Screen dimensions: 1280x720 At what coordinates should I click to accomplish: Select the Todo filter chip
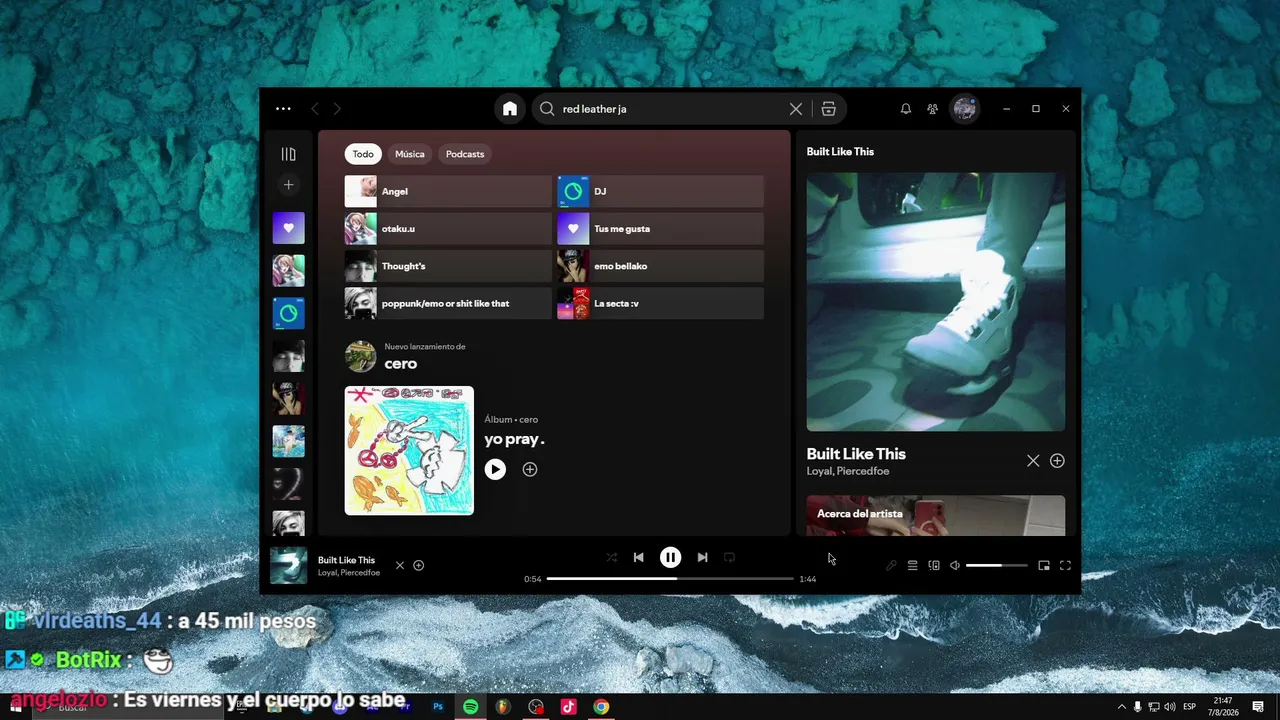[363, 154]
